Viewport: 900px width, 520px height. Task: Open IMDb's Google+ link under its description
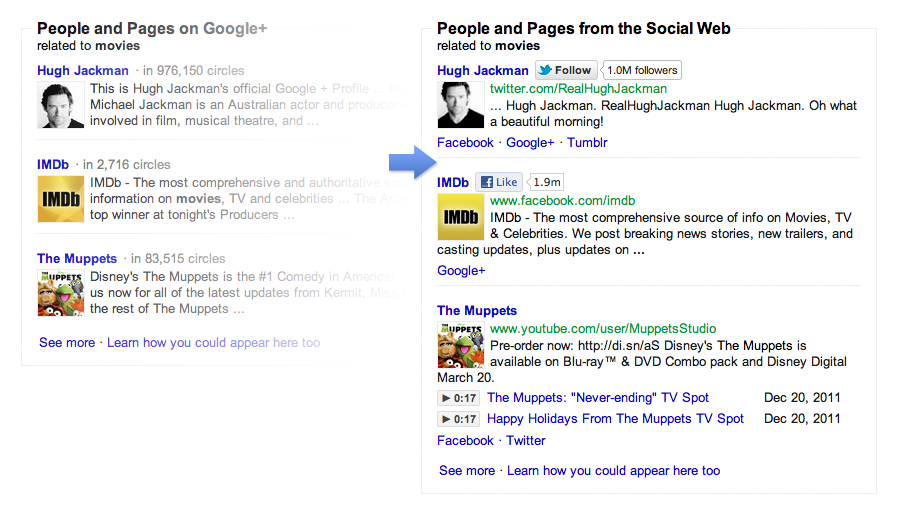click(x=461, y=271)
